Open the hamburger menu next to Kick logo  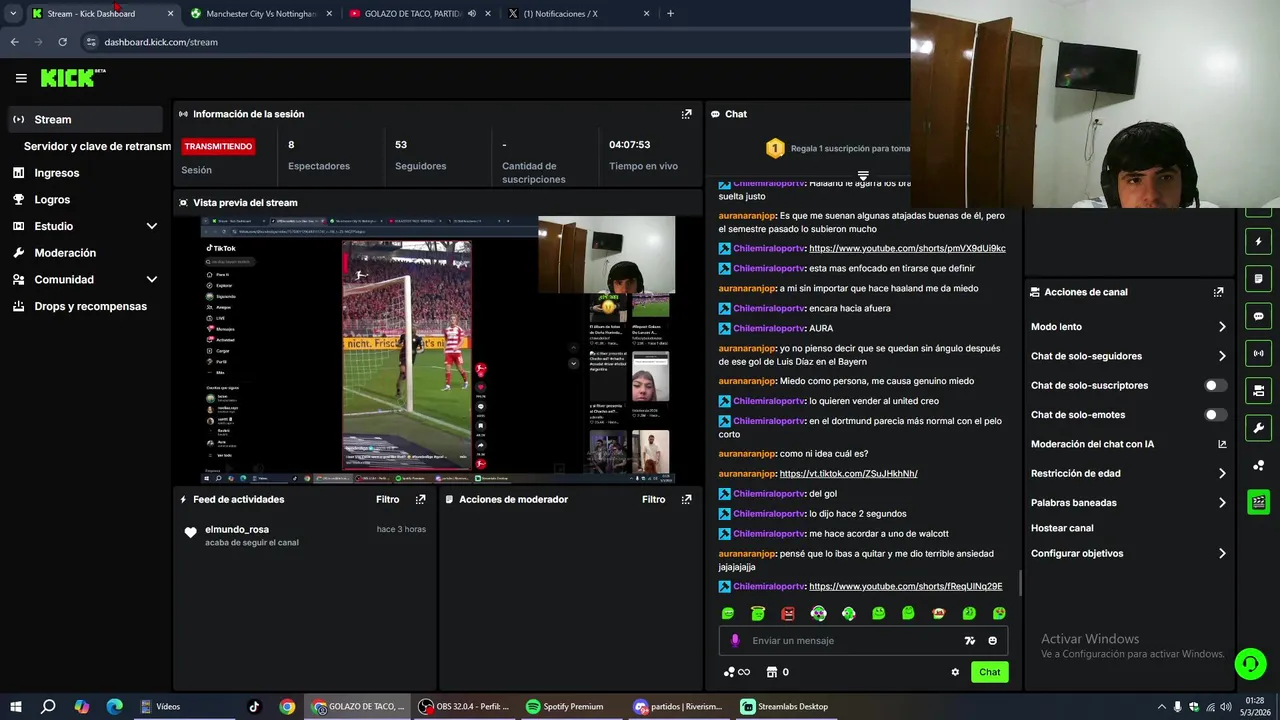pyautogui.click(x=21, y=78)
